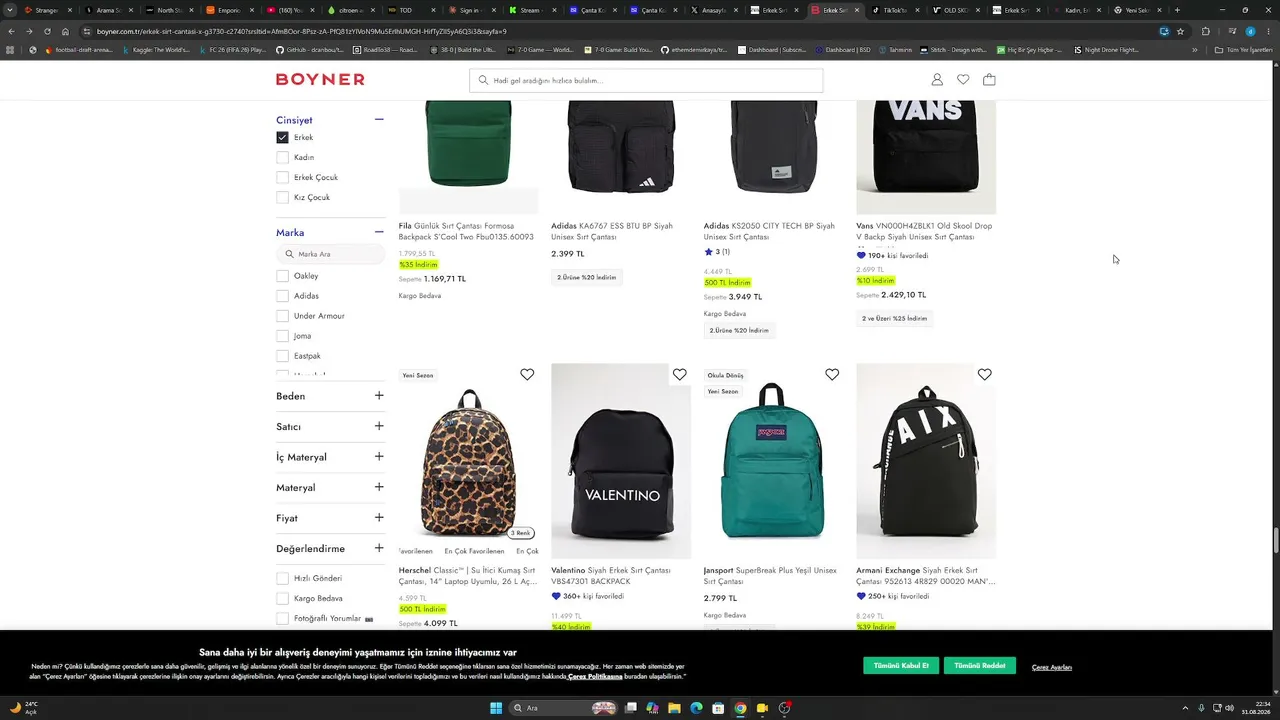Focus the Boyner product search box

(x=646, y=80)
